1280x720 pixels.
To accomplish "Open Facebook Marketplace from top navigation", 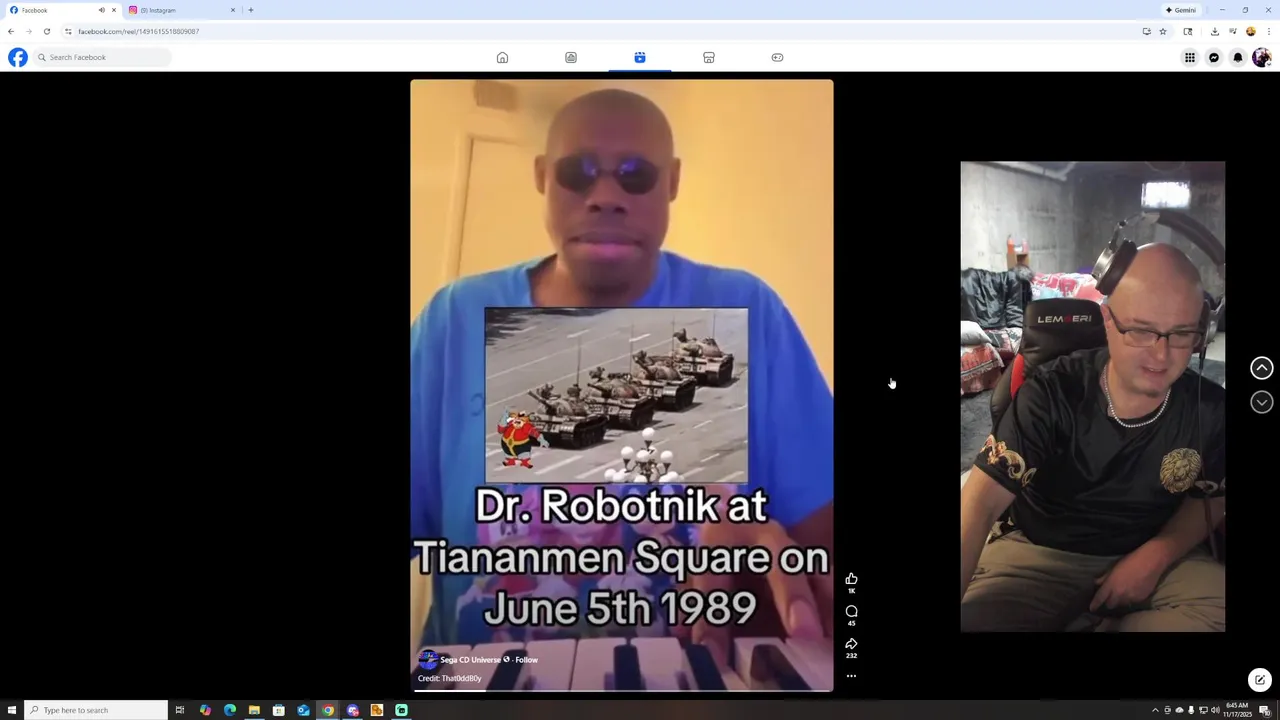I will click(x=708, y=57).
